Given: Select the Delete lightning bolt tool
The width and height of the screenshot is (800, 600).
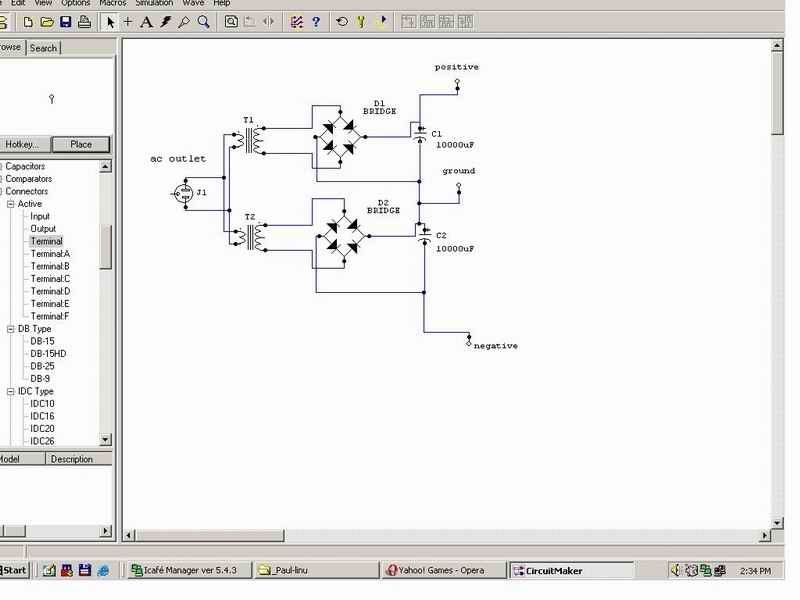Looking at the screenshot, I should pyautogui.click(x=165, y=22).
